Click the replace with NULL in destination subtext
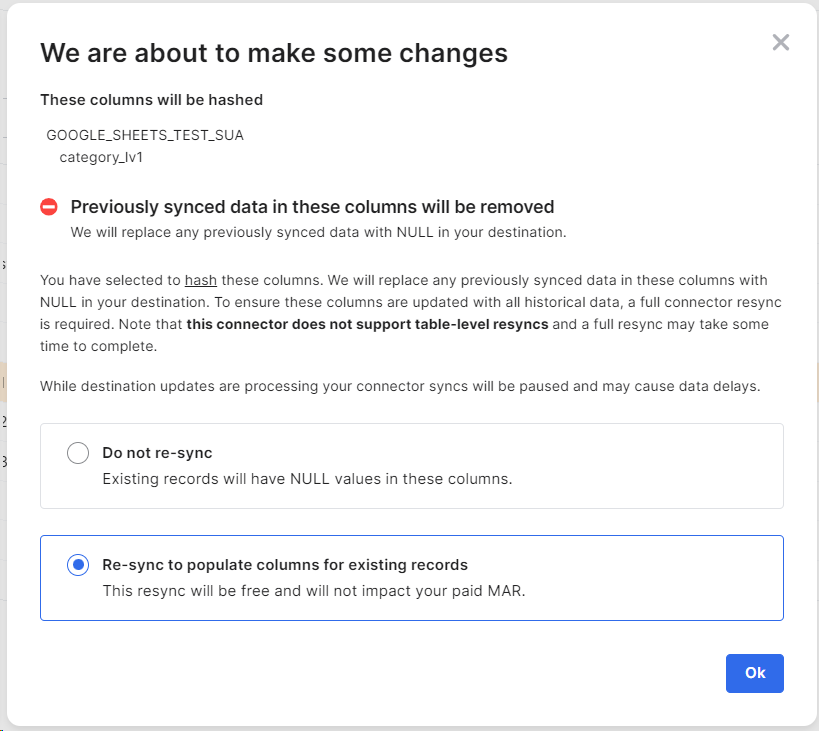The height and width of the screenshot is (731, 819). point(319,232)
